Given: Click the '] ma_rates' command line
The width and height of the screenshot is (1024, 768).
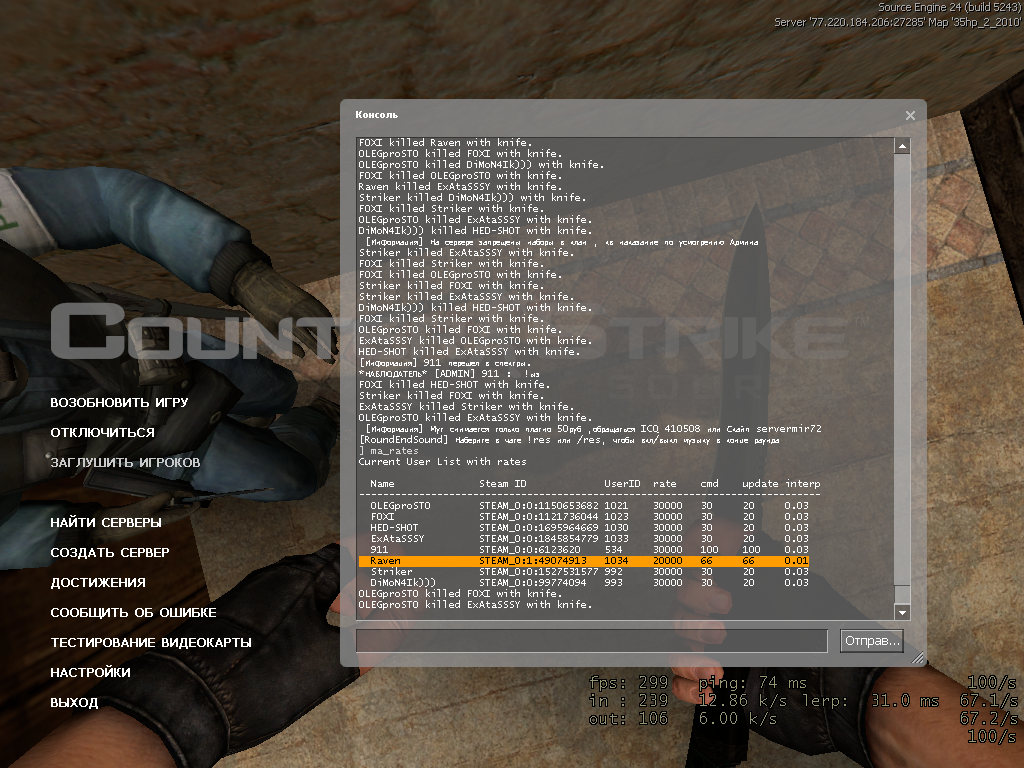Looking at the screenshot, I should [x=389, y=451].
